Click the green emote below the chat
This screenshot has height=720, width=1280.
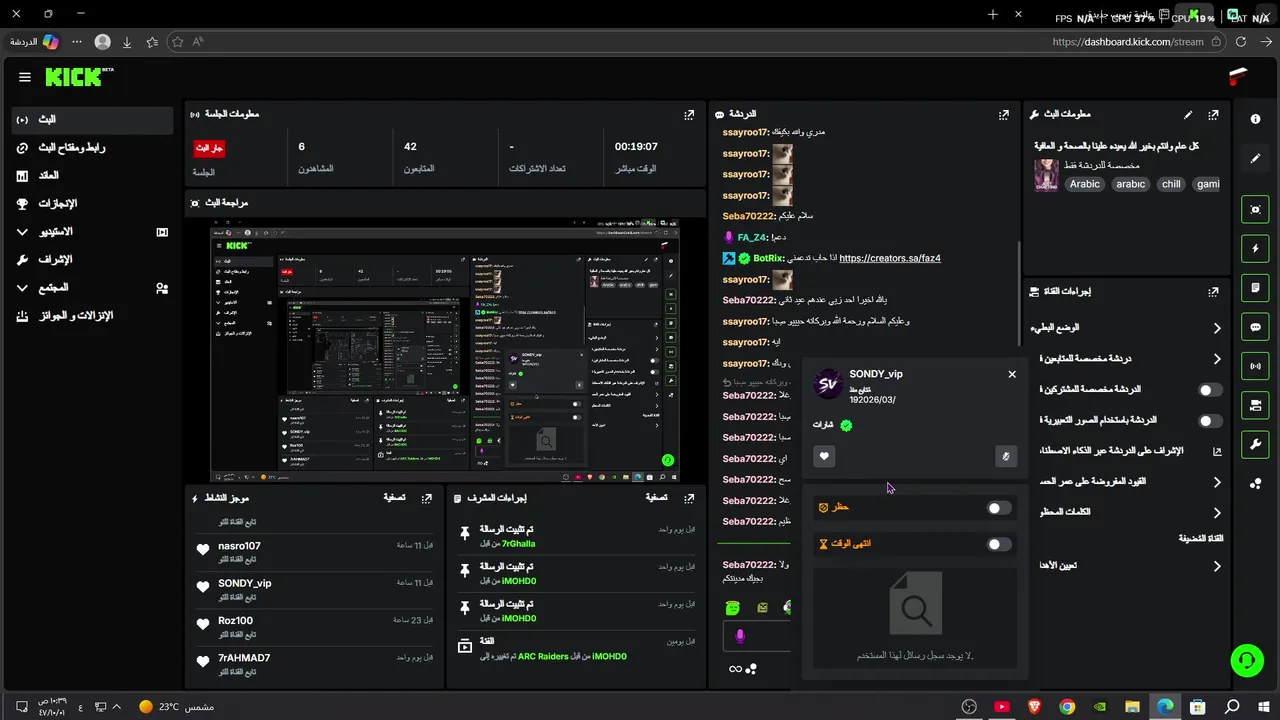pos(733,608)
